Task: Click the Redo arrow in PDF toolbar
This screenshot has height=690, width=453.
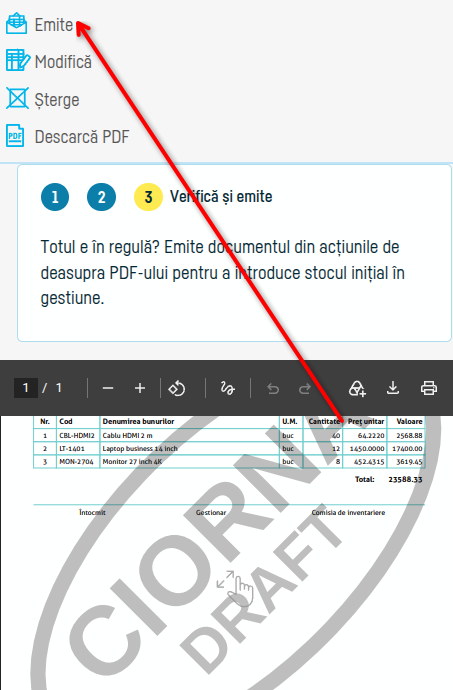Action: click(x=305, y=389)
